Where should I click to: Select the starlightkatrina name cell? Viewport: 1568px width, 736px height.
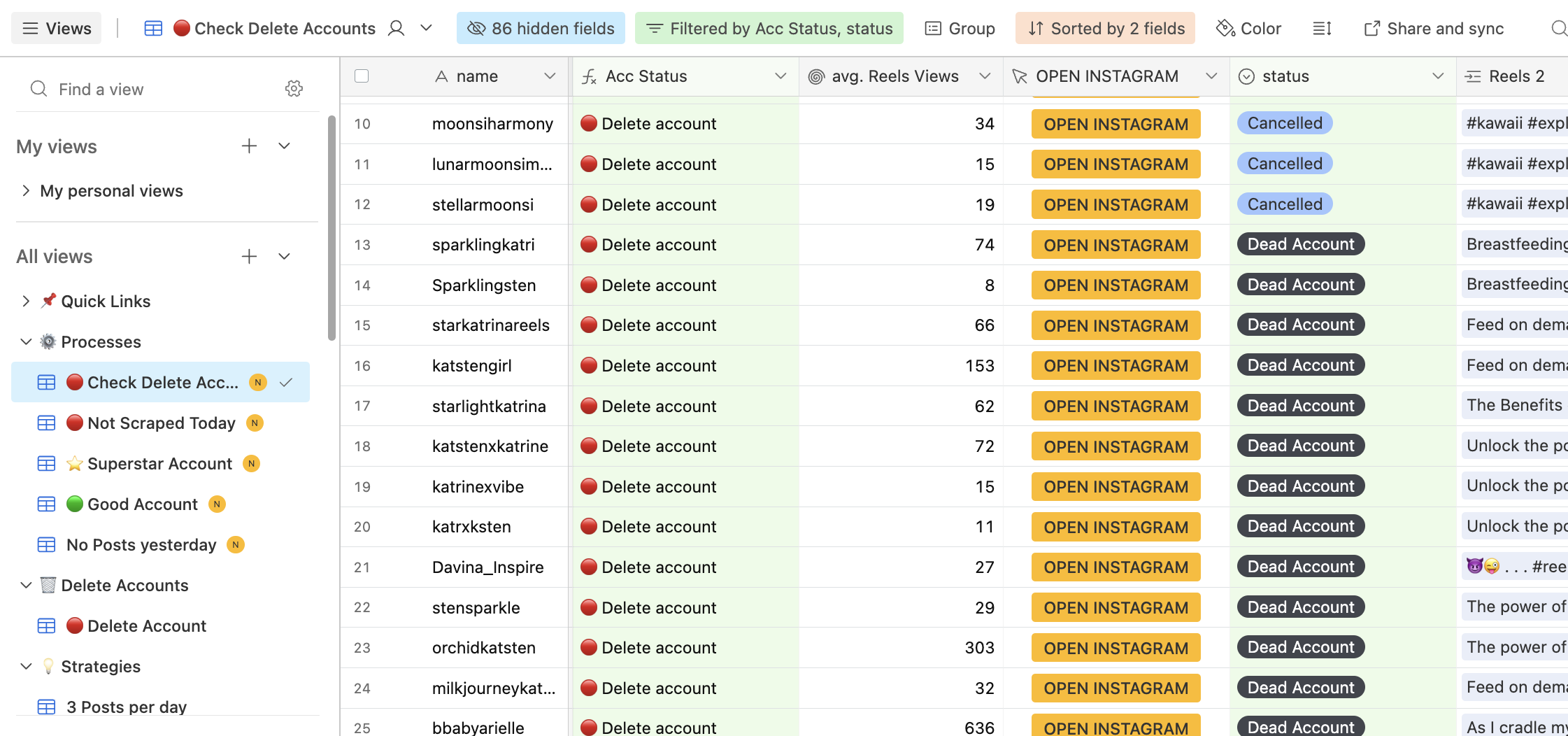click(489, 406)
